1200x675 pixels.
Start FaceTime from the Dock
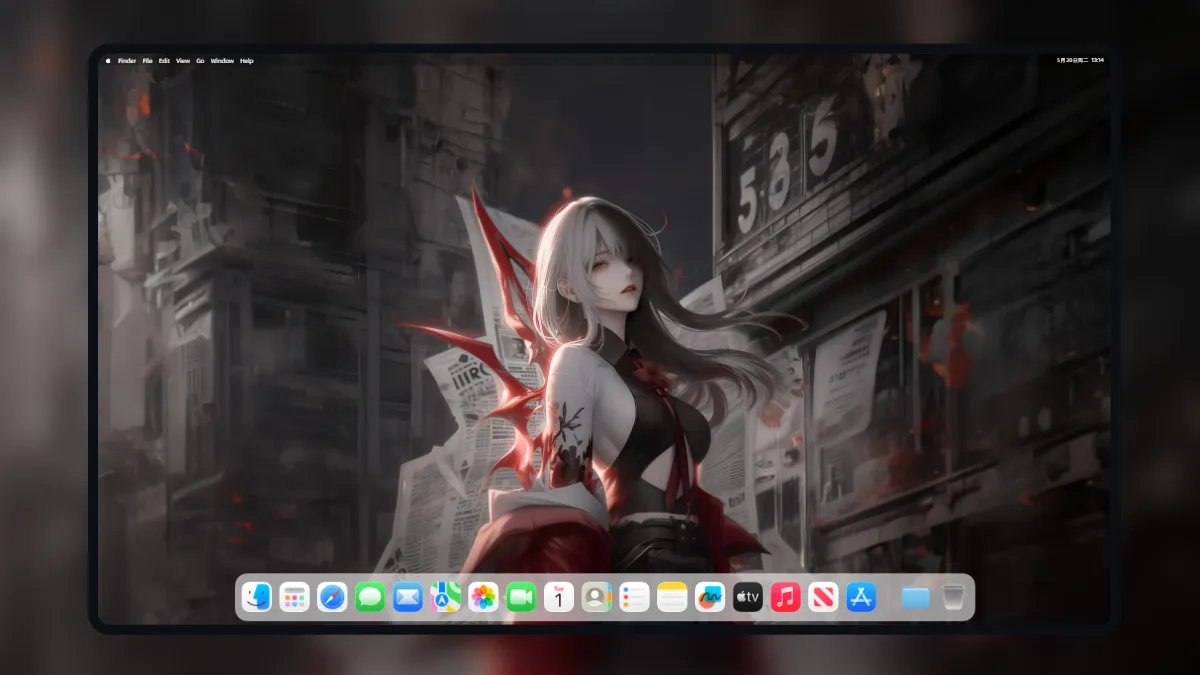pyautogui.click(x=521, y=597)
